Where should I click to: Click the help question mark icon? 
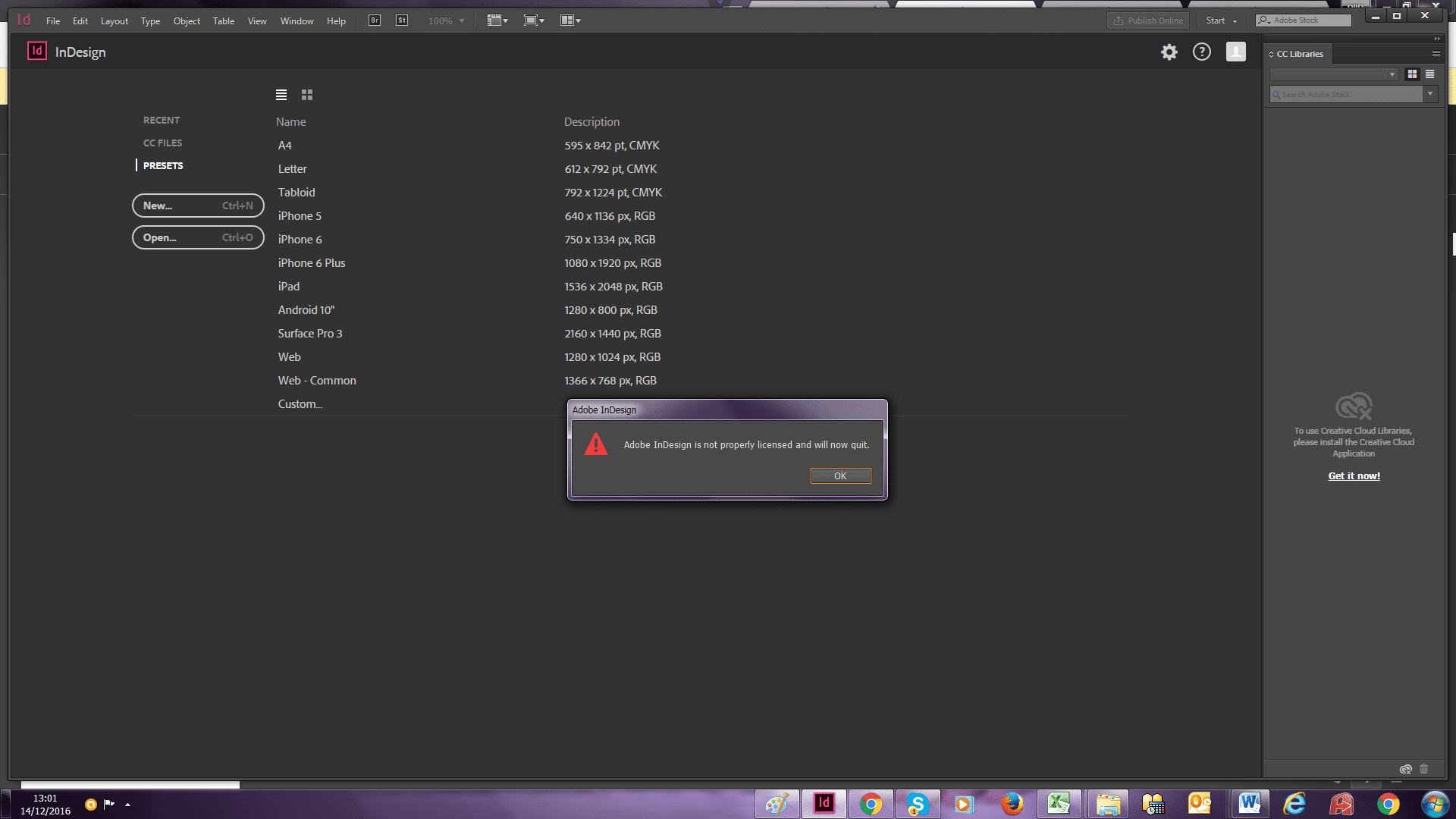(1202, 52)
